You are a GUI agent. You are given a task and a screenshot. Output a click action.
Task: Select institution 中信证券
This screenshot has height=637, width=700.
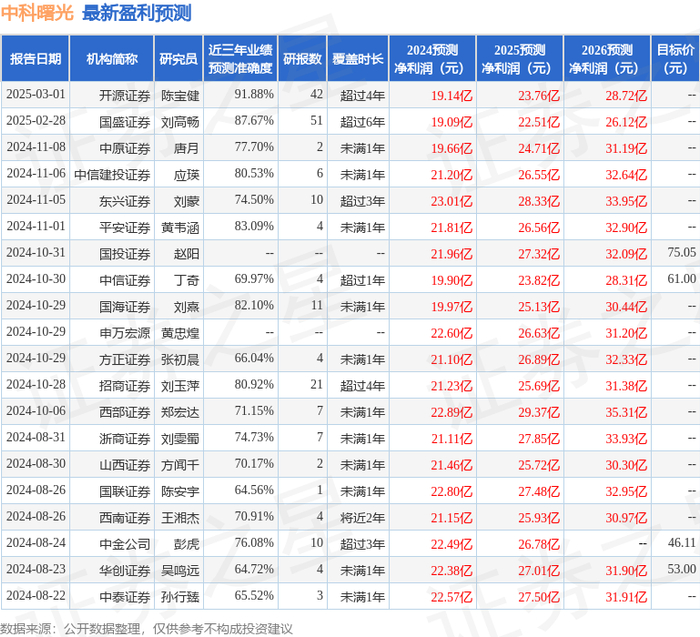125,280
